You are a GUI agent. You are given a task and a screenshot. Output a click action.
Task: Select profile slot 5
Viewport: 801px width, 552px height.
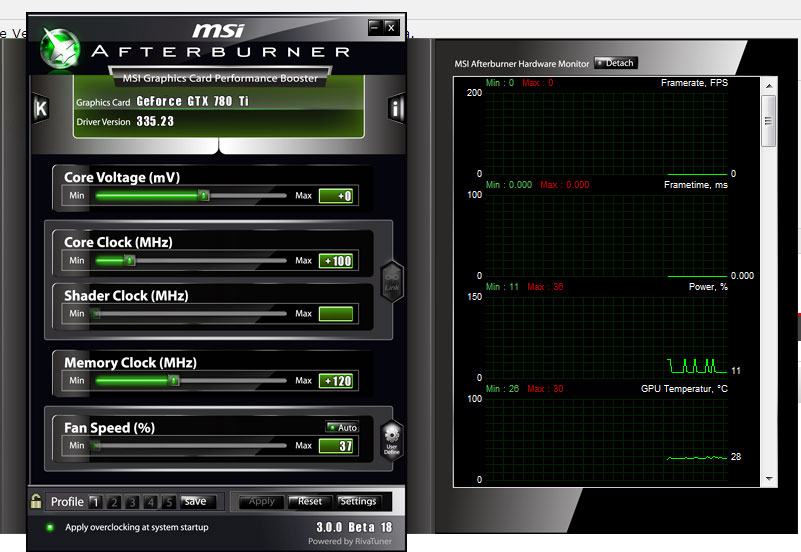pos(169,501)
